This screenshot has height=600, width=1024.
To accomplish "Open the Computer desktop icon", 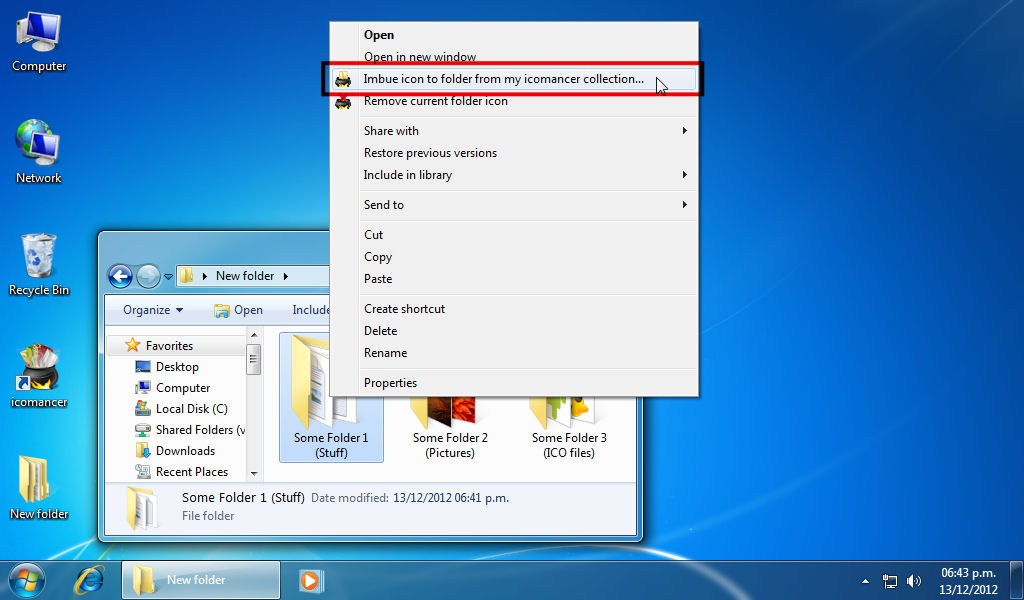I will pos(39,42).
